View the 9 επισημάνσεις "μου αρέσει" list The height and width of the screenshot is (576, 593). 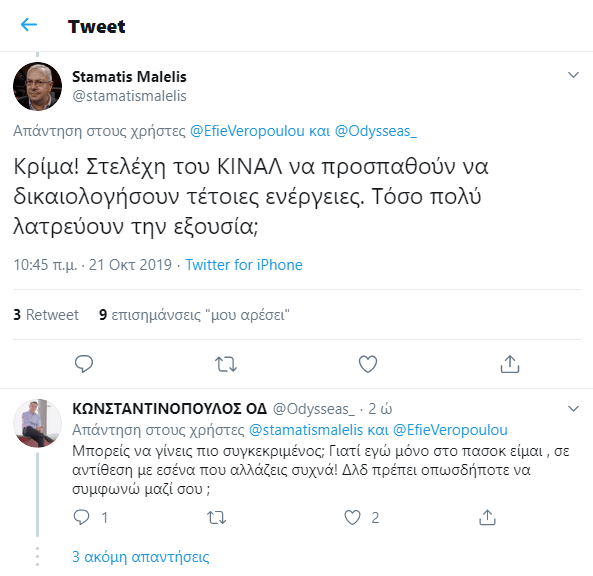(194, 314)
